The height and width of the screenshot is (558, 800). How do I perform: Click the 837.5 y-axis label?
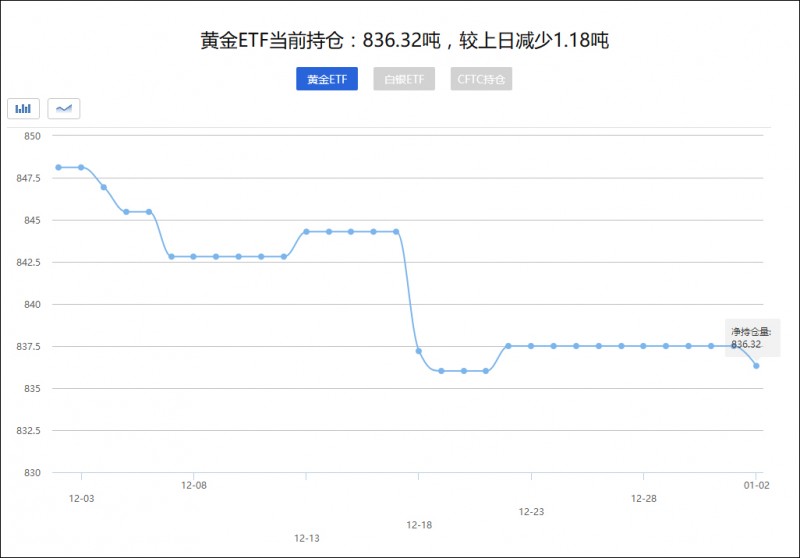pos(29,347)
